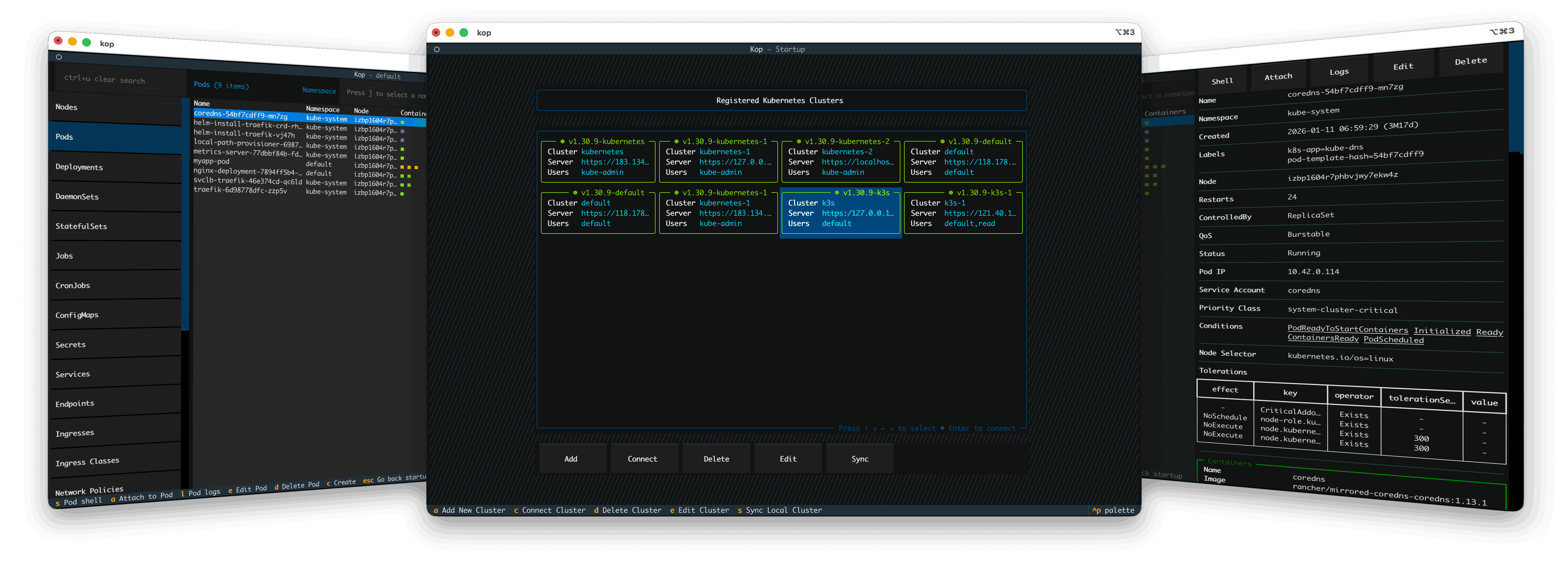Click the Connect Cluster footer shortcut
Viewport: 1568px width, 561px height.
click(550, 510)
